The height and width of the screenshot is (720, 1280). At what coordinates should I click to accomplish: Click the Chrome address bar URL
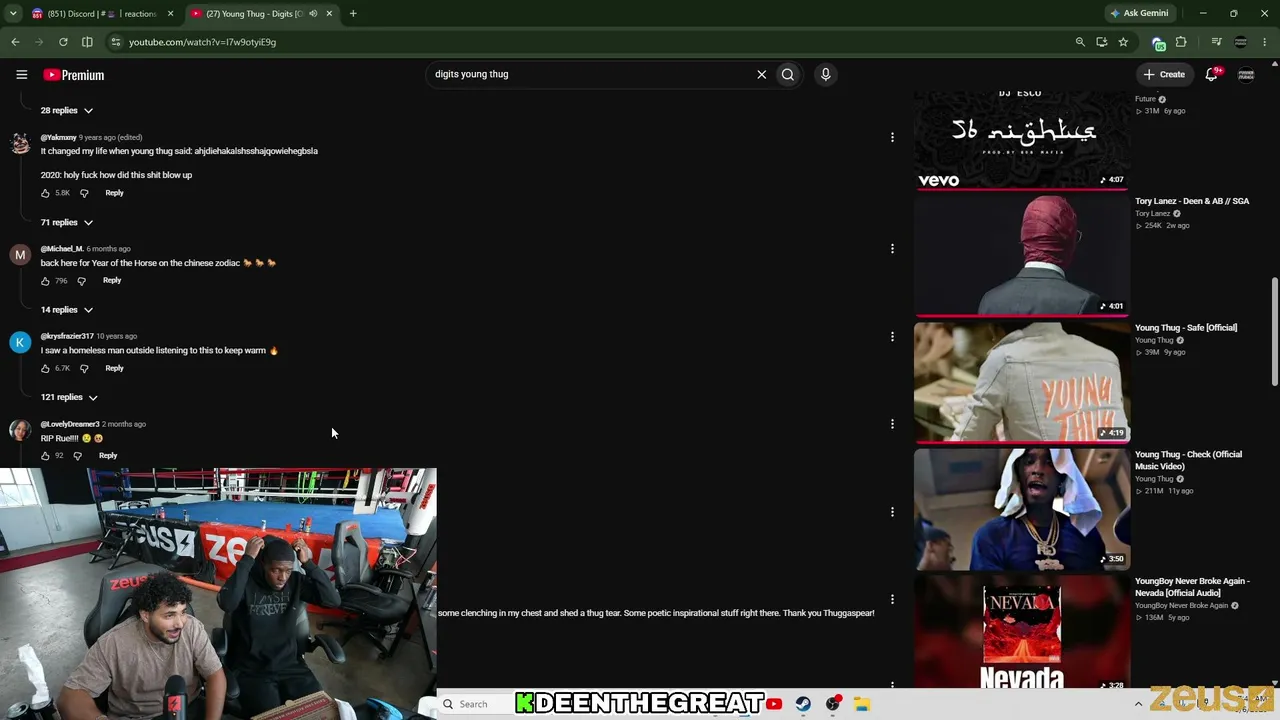203,42
